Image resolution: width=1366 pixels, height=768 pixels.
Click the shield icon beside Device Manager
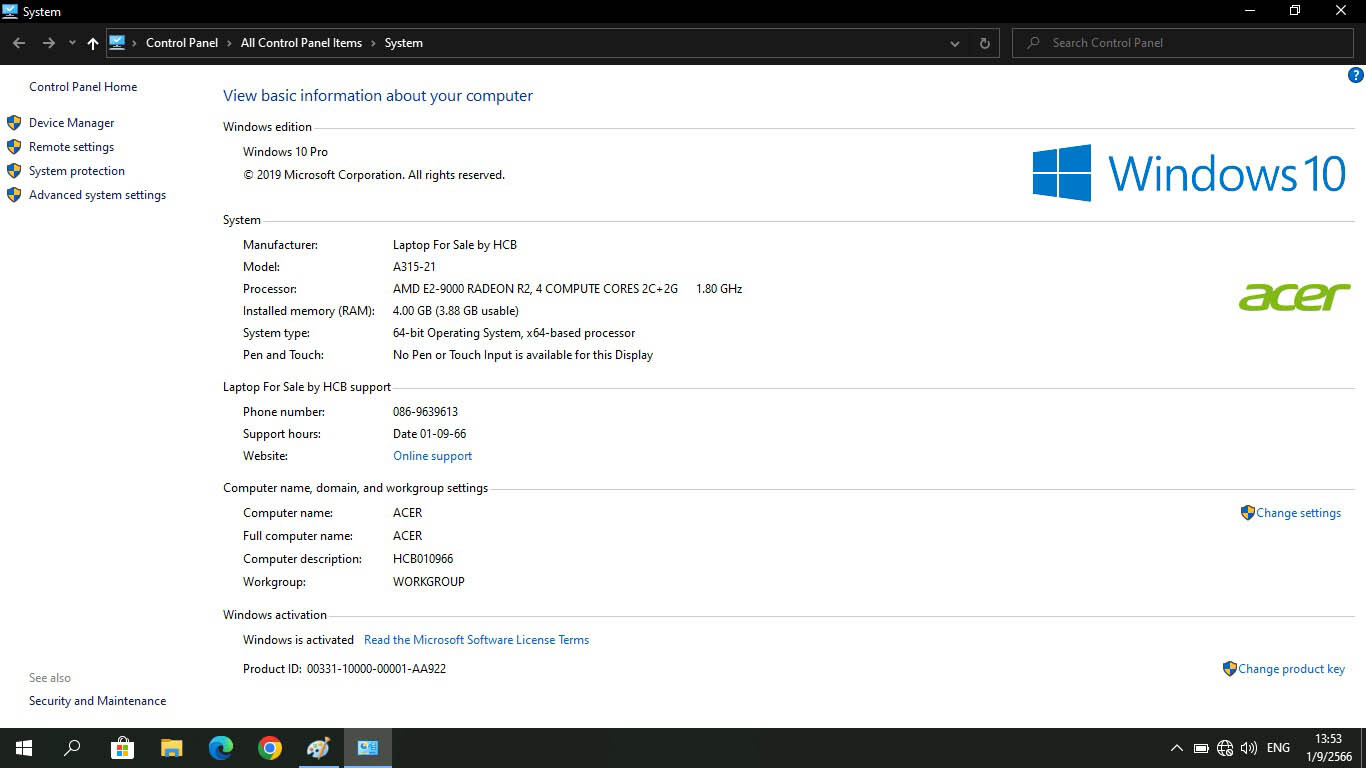tap(14, 123)
